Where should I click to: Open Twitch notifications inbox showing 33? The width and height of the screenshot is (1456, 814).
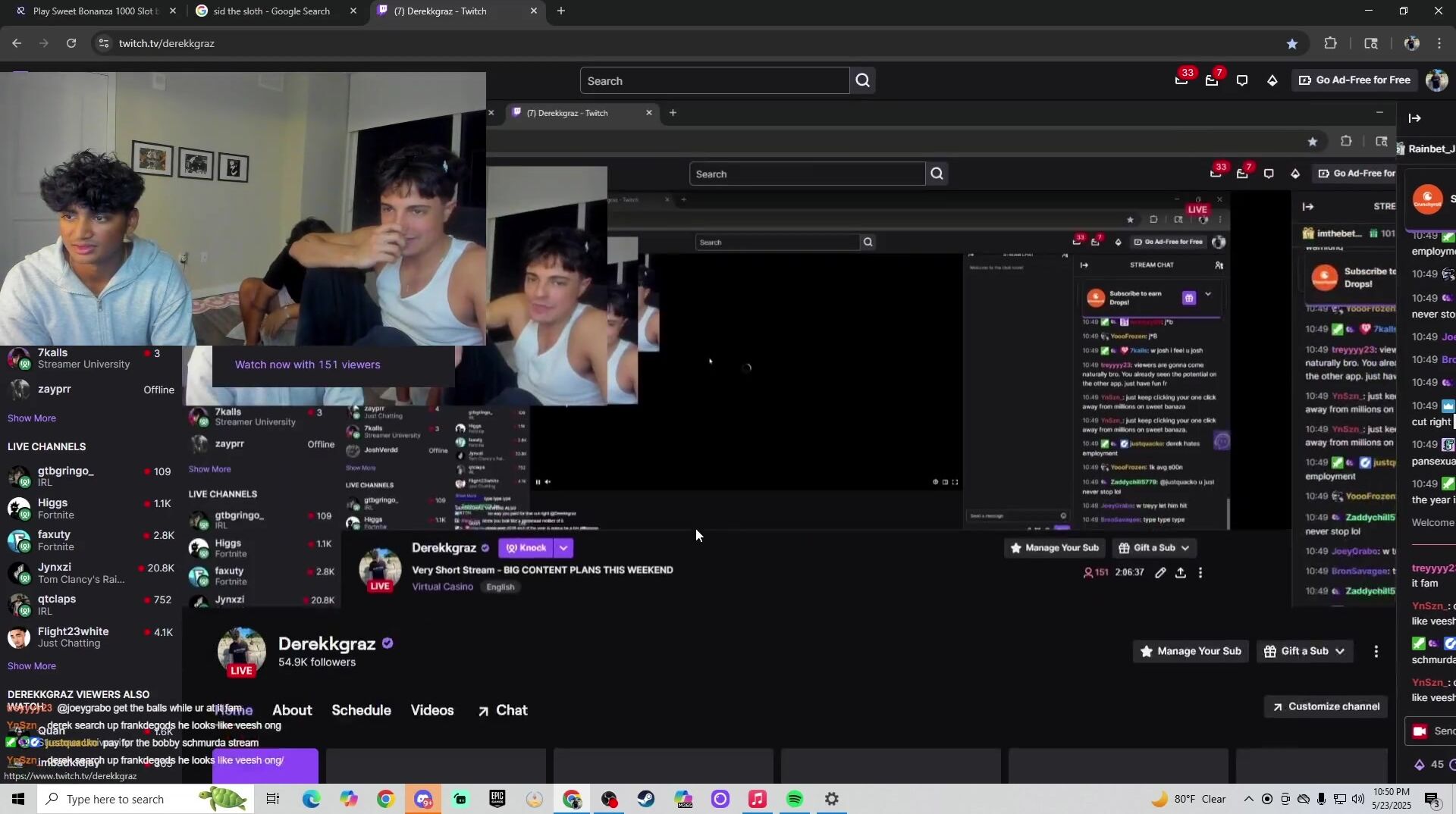tap(1181, 80)
